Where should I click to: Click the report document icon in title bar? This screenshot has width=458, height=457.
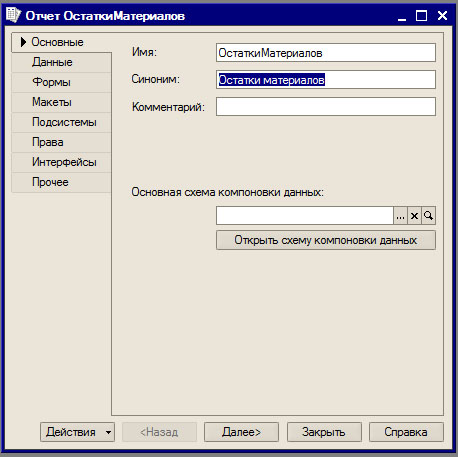coord(13,15)
